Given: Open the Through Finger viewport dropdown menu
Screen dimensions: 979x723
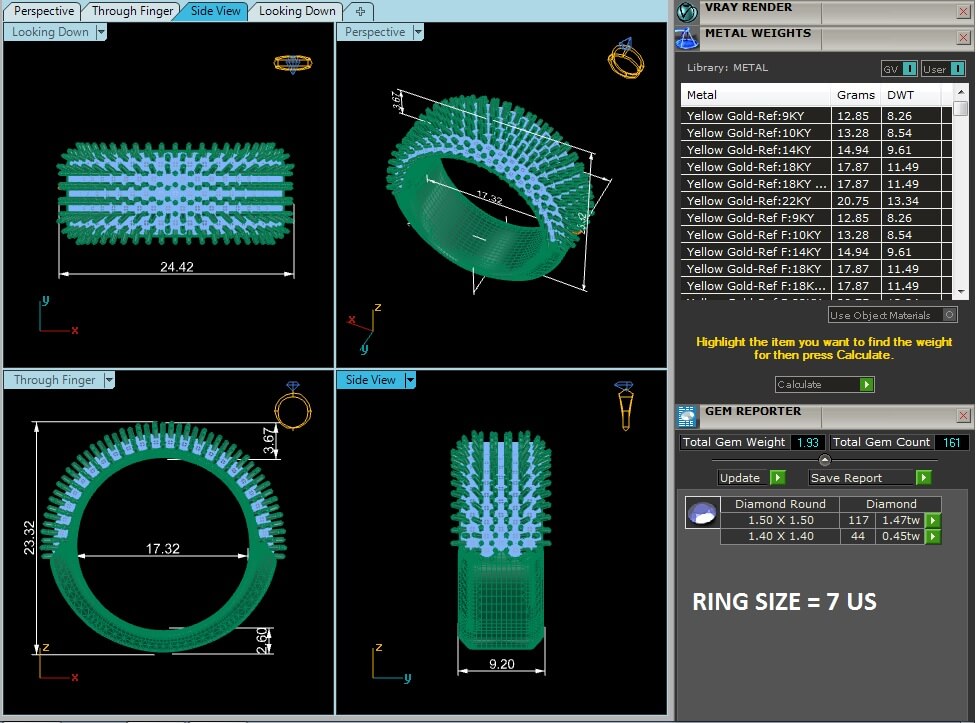Looking at the screenshot, I should coord(109,380).
